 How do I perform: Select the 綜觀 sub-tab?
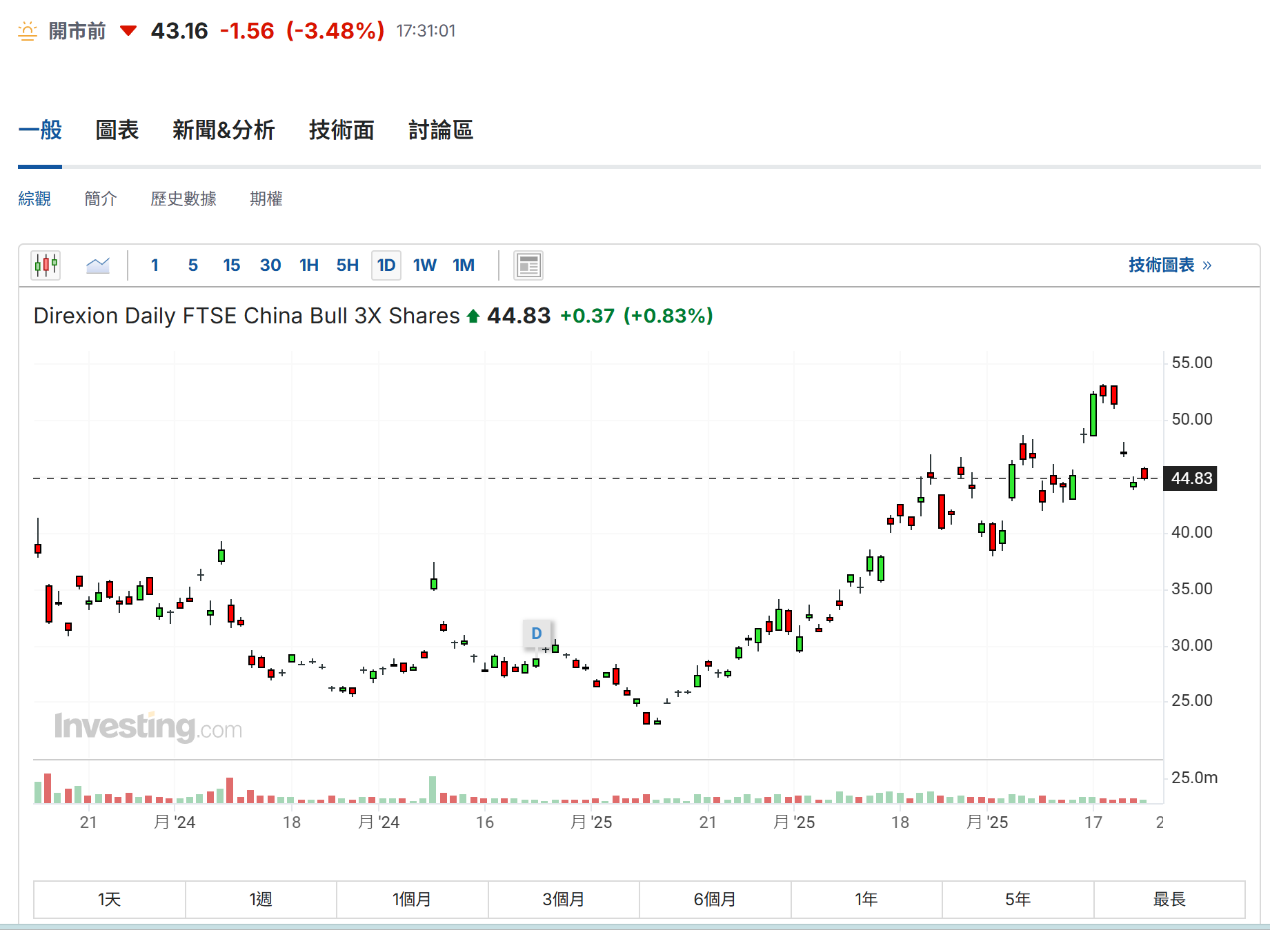(x=34, y=199)
